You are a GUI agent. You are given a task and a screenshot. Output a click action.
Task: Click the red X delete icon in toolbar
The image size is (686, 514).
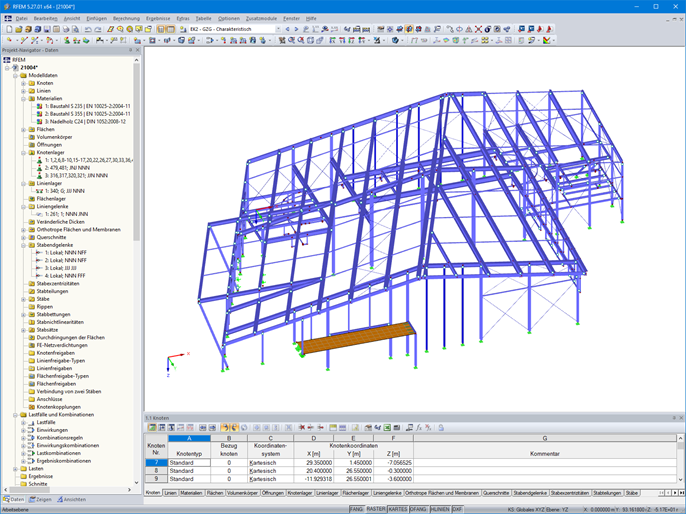478,29
